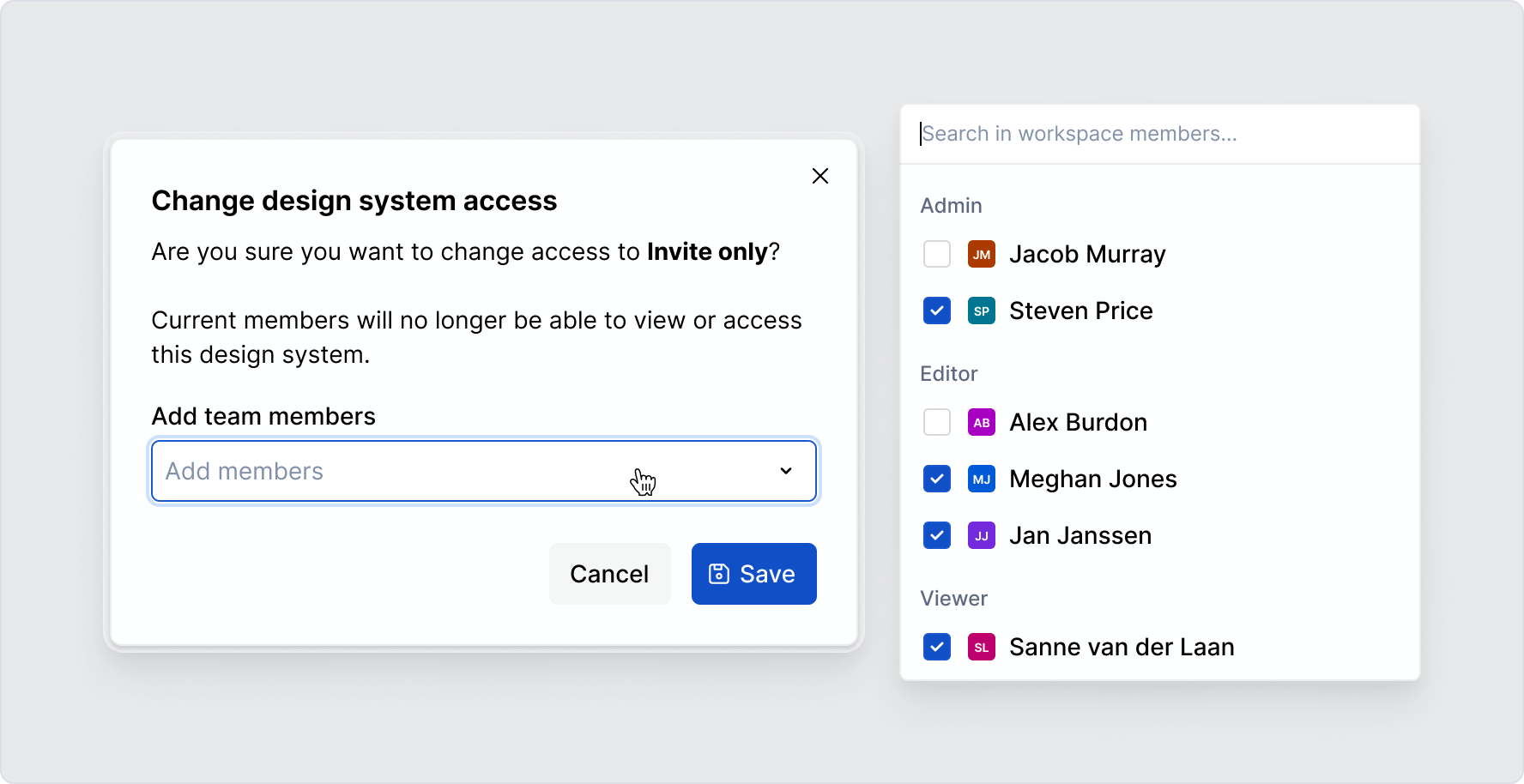Click Steven Price's SP avatar icon
Viewport: 1524px width, 784px height.
click(981, 311)
